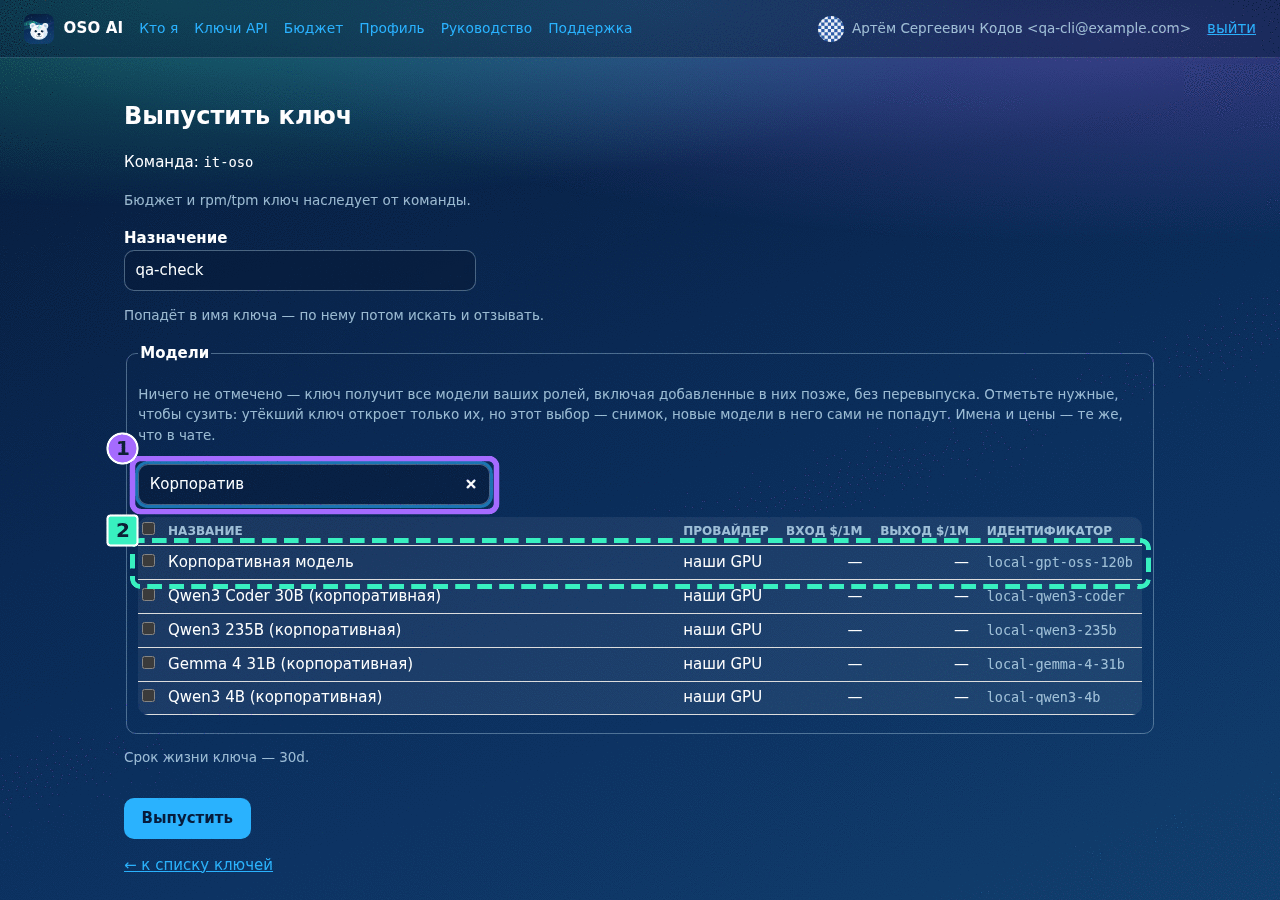Viewport: 1280px width, 900px height.
Task: Select the Qwen3 Coder 30B (корпоративная) name
Action: [x=304, y=596]
